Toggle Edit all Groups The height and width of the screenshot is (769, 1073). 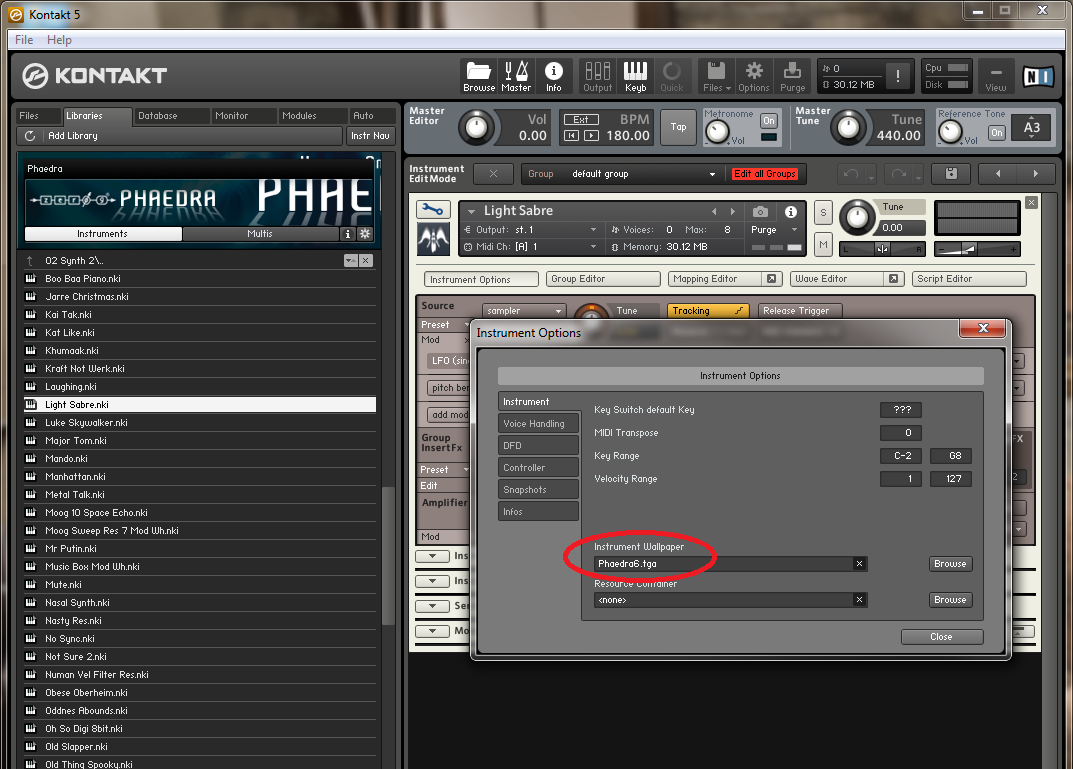click(x=765, y=174)
